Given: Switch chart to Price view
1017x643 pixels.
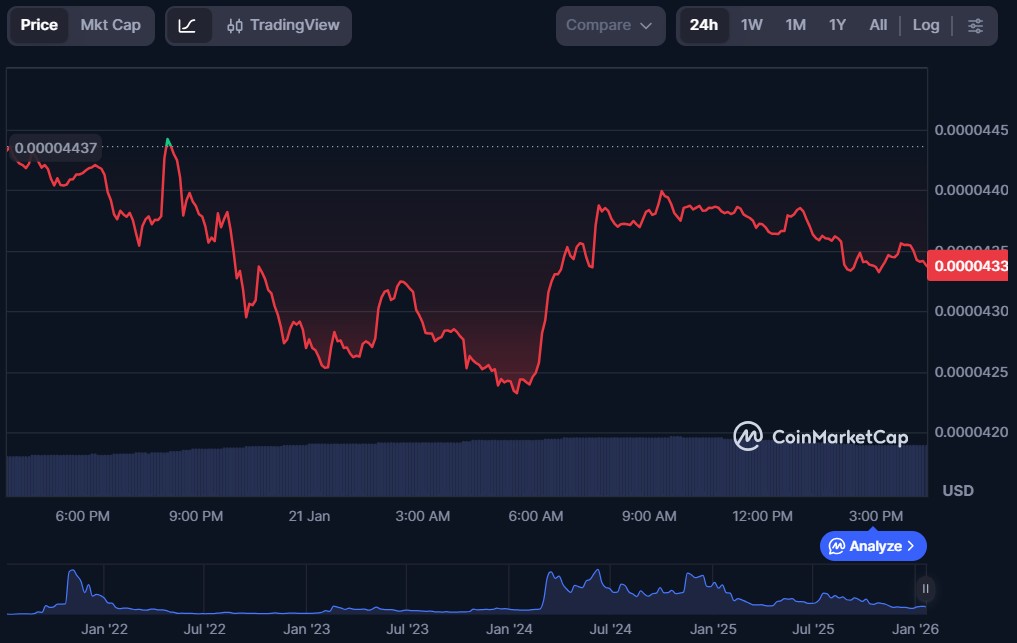Looking at the screenshot, I should pyautogui.click(x=39, y=25).
